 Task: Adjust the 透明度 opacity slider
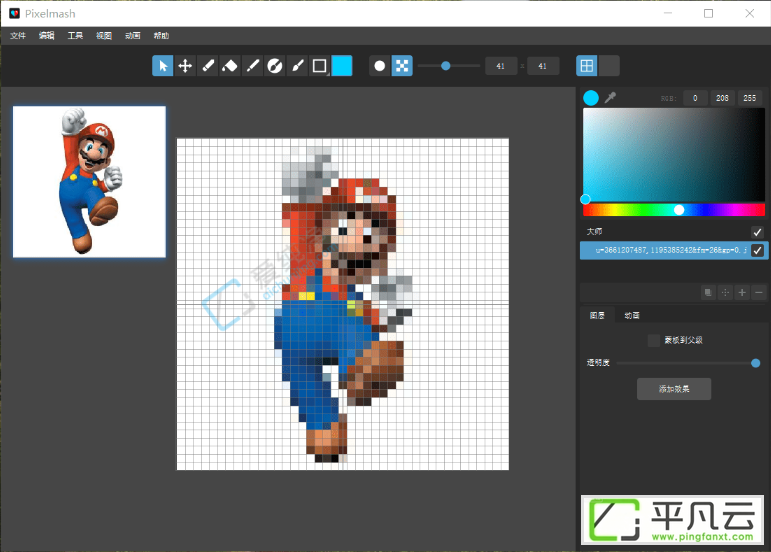(x=688, y=363)
